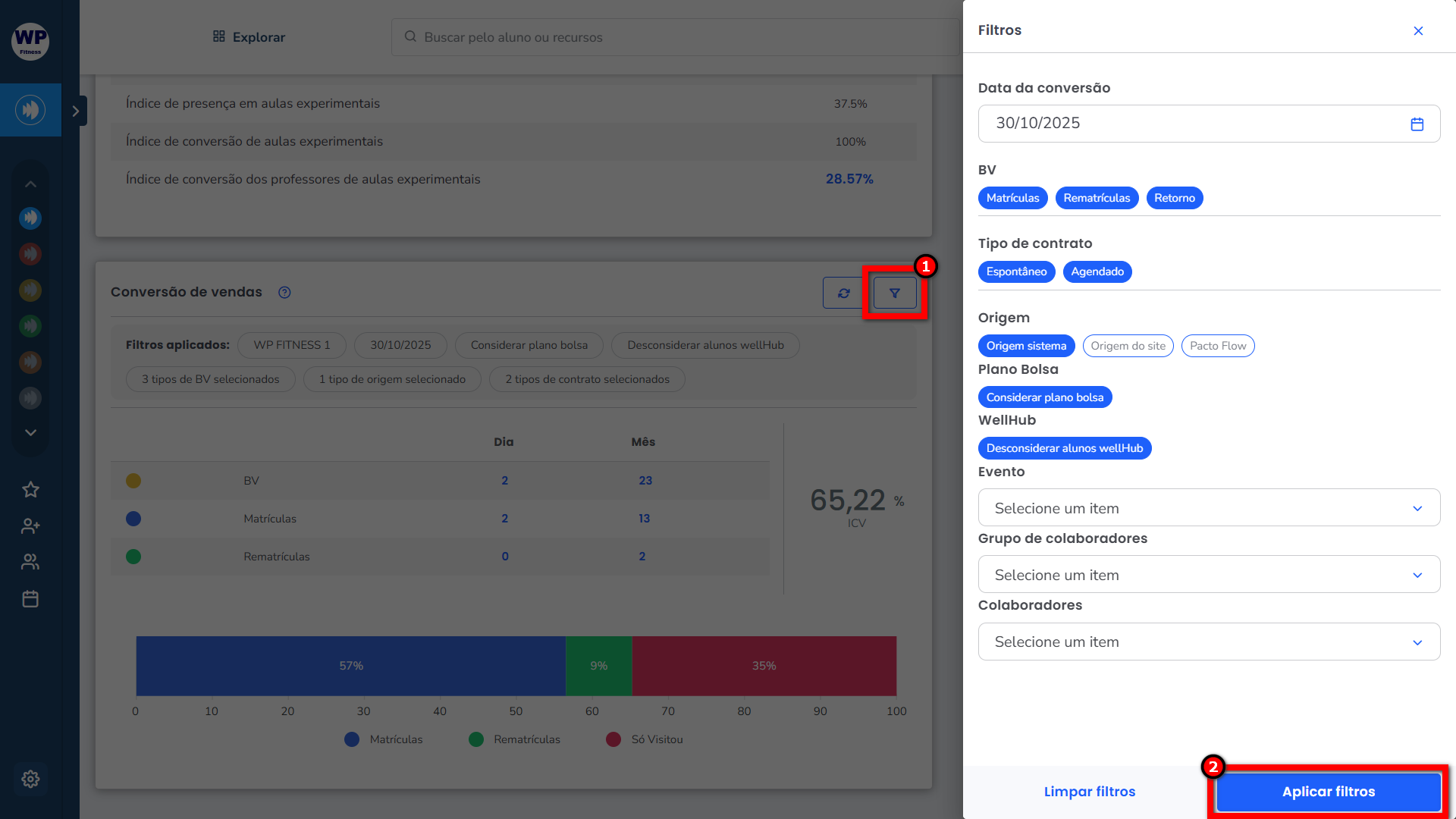The width and height of the screenshot is (1456, 819).
Task: Click the help question mark beside Conversão de vendas
Action: pos(284,293)
